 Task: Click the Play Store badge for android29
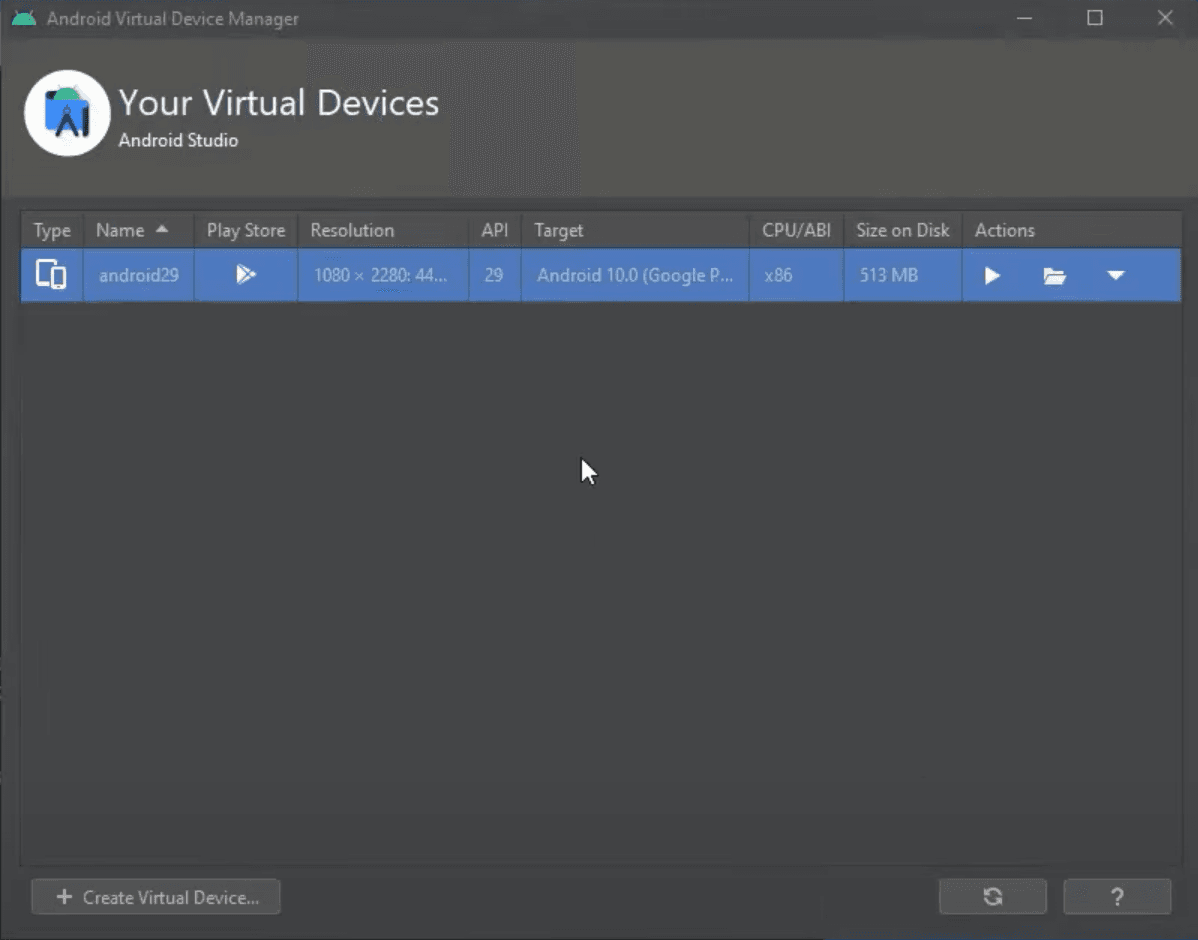click(x=245, y=275)
